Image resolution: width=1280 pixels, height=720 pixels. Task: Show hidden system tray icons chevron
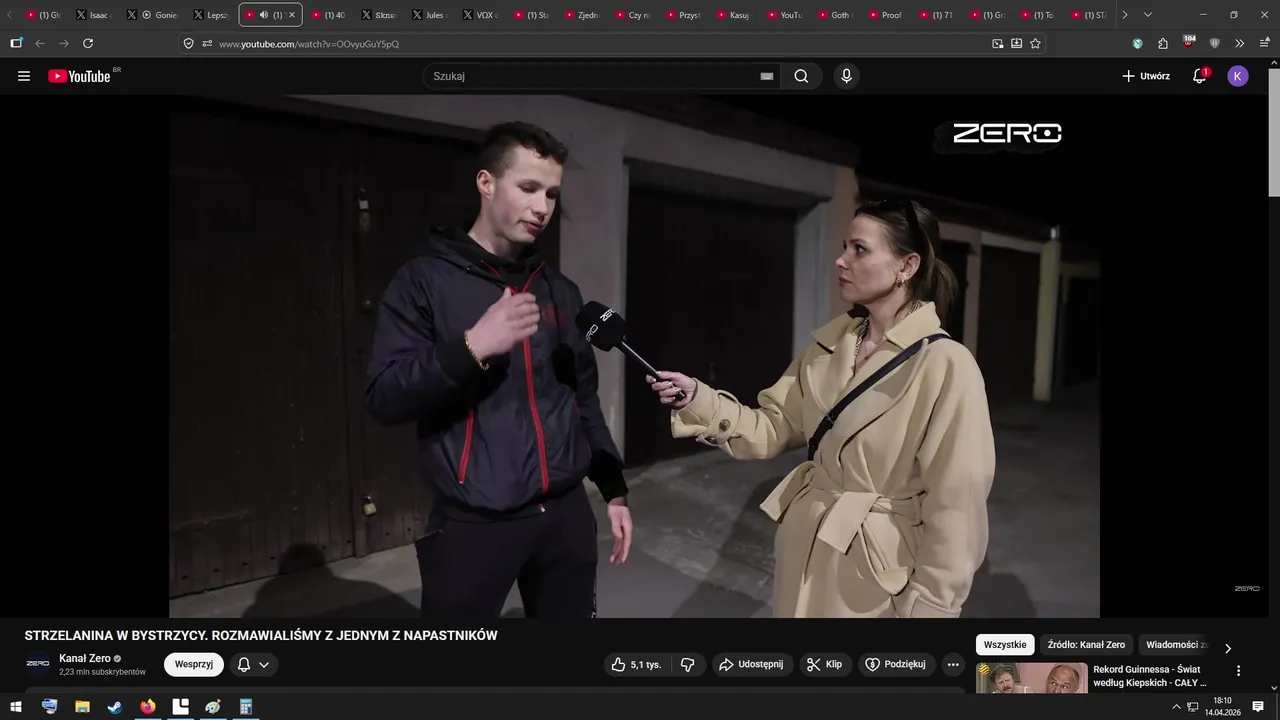[x=1176, y=707]
